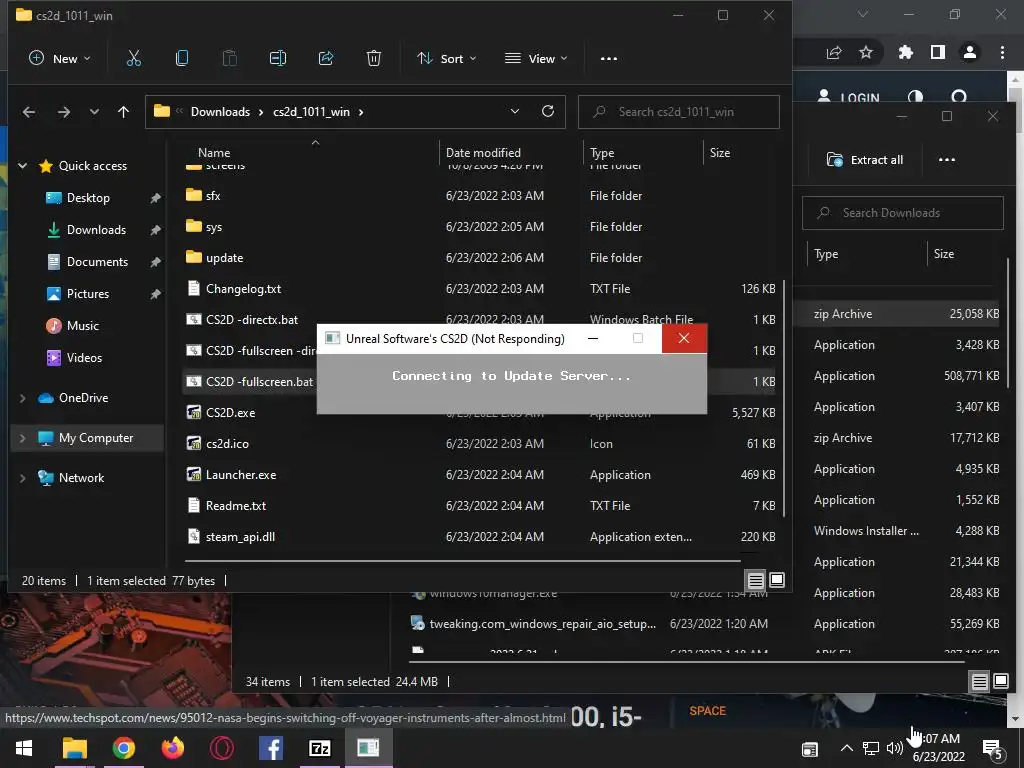This screenshot has height=768, width=1024.
Task: Launch Opera from the taskbar
Action: pos(221,748)
